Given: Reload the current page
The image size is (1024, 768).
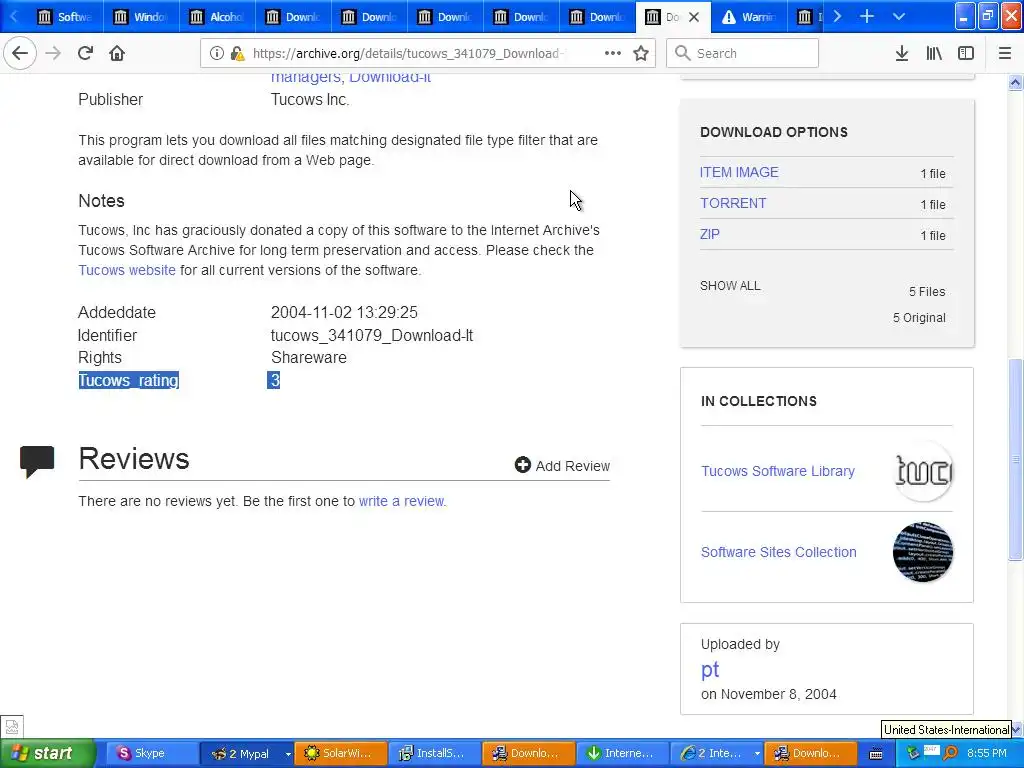Looking at the screenshot, I should pos(85,53).
